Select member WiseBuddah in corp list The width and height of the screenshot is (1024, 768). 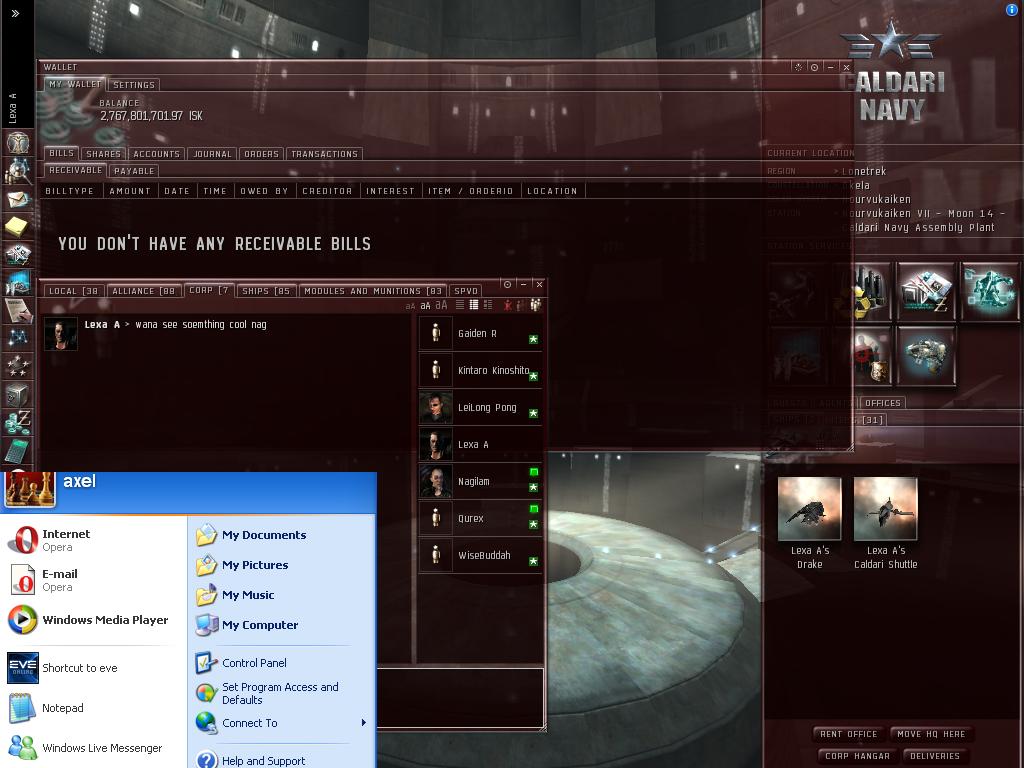tap(480, 555)
